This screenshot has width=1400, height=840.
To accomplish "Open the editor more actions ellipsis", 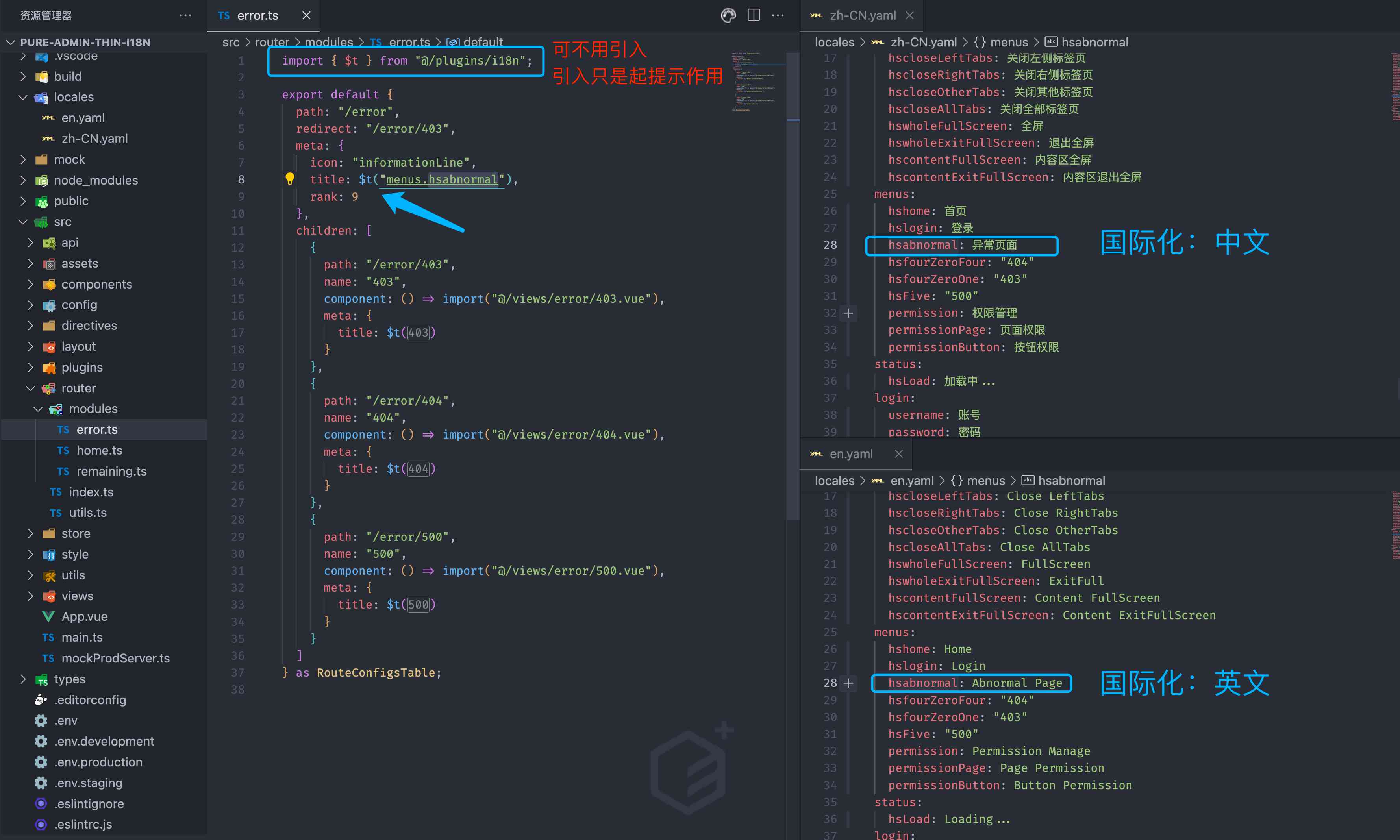I will click(778, 15).
